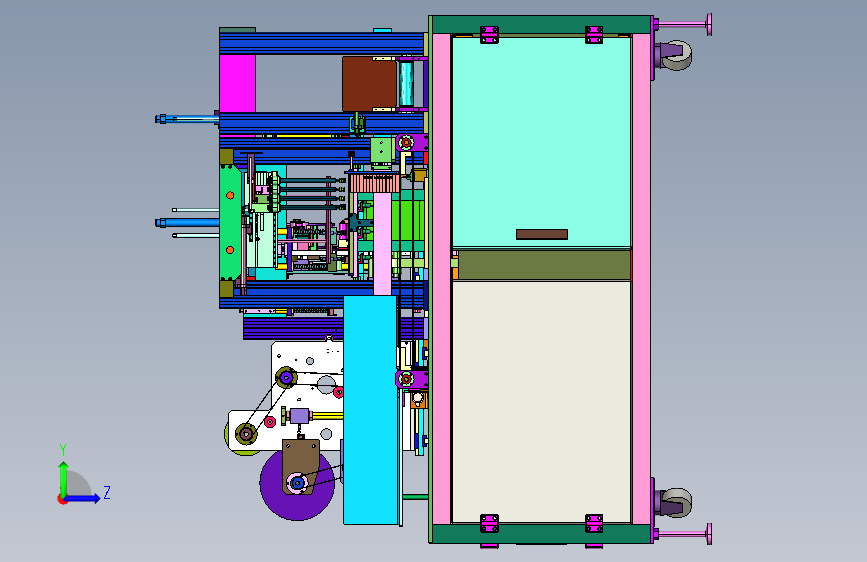Select the pink right vertical frame post
867x562 pixels.
(641, 279)
